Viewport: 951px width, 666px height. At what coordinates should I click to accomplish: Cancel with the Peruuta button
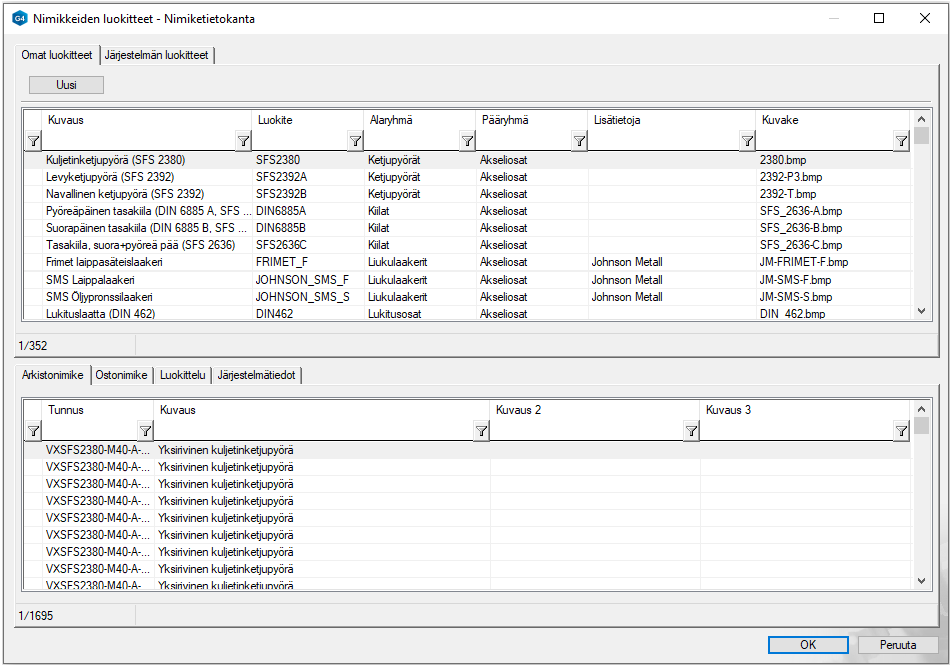pyautogui.click(x=898, y=645)
